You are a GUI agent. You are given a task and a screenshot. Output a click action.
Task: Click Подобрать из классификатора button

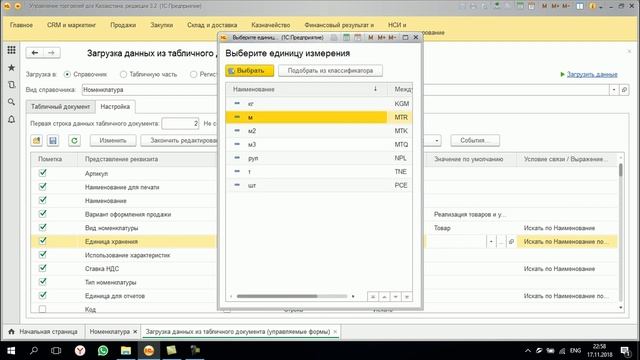pos(330,71)
